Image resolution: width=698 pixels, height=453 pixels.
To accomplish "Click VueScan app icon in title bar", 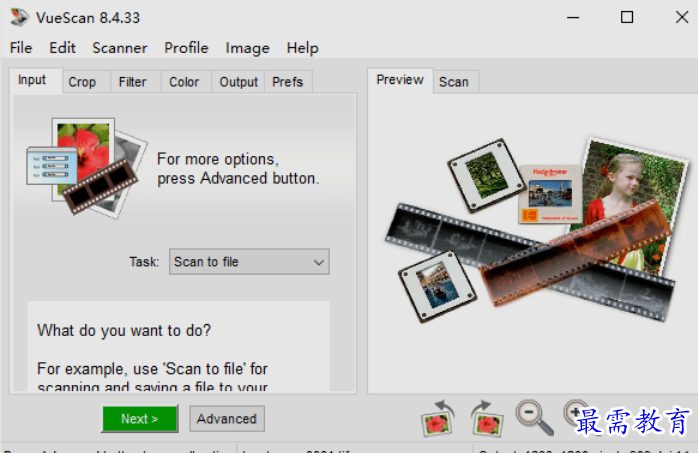I will 20,17.
